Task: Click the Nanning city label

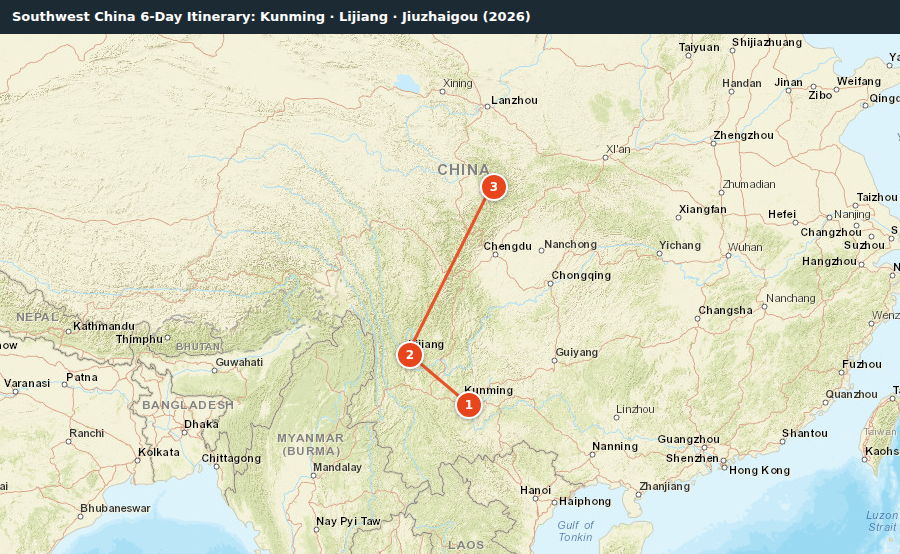Action: [615, 446]
